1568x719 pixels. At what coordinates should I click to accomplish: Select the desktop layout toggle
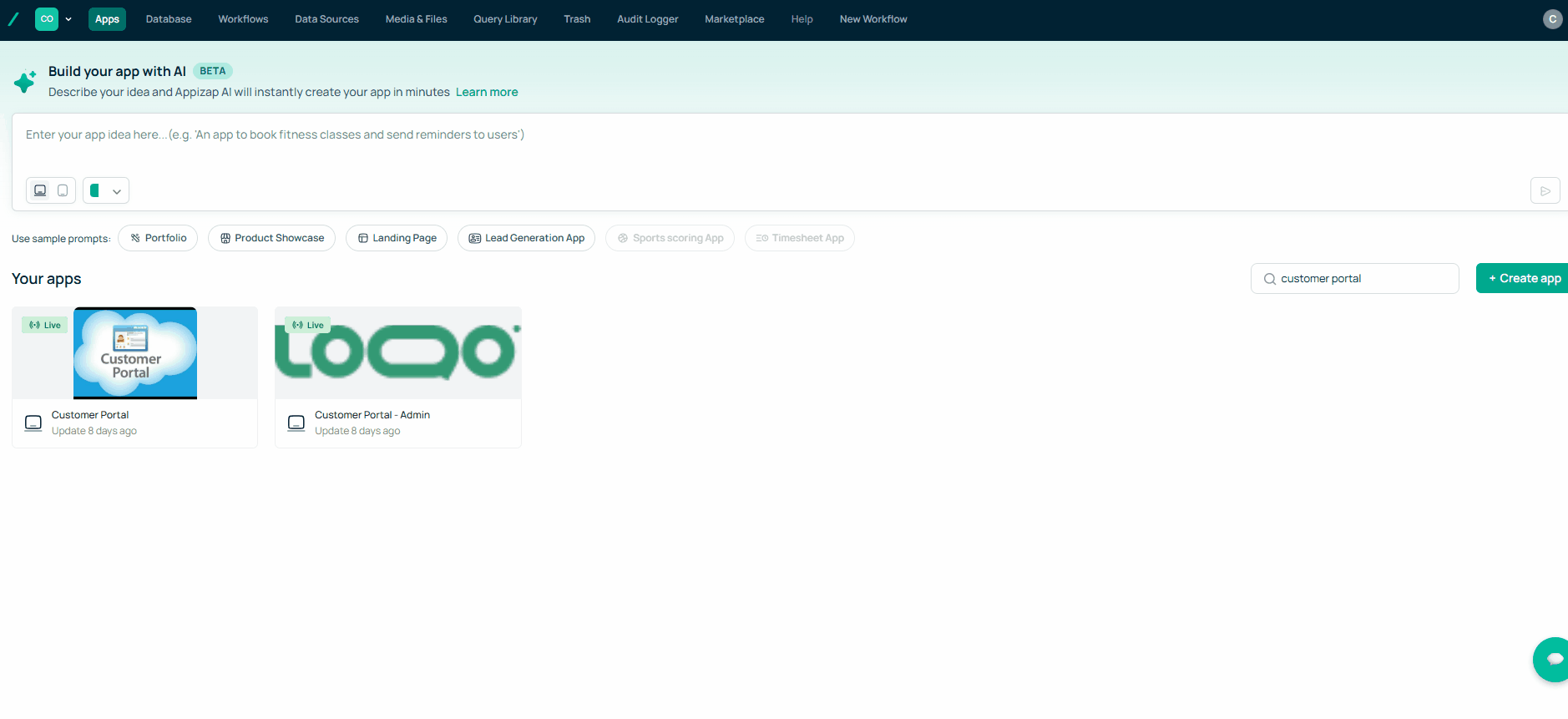coord(40,190)
